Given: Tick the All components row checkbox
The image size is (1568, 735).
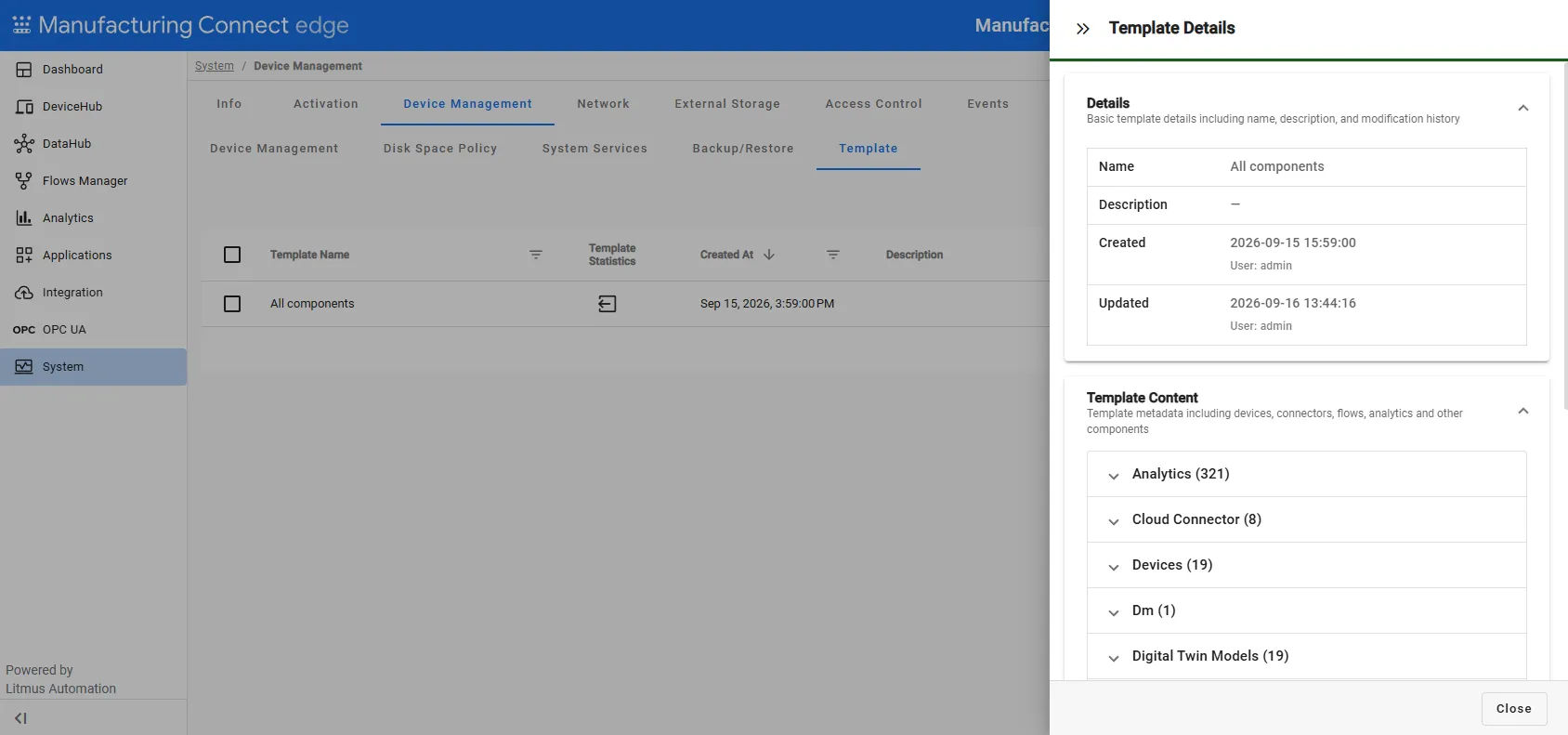Looking at the screenshot, I should (x=232, y=304).
